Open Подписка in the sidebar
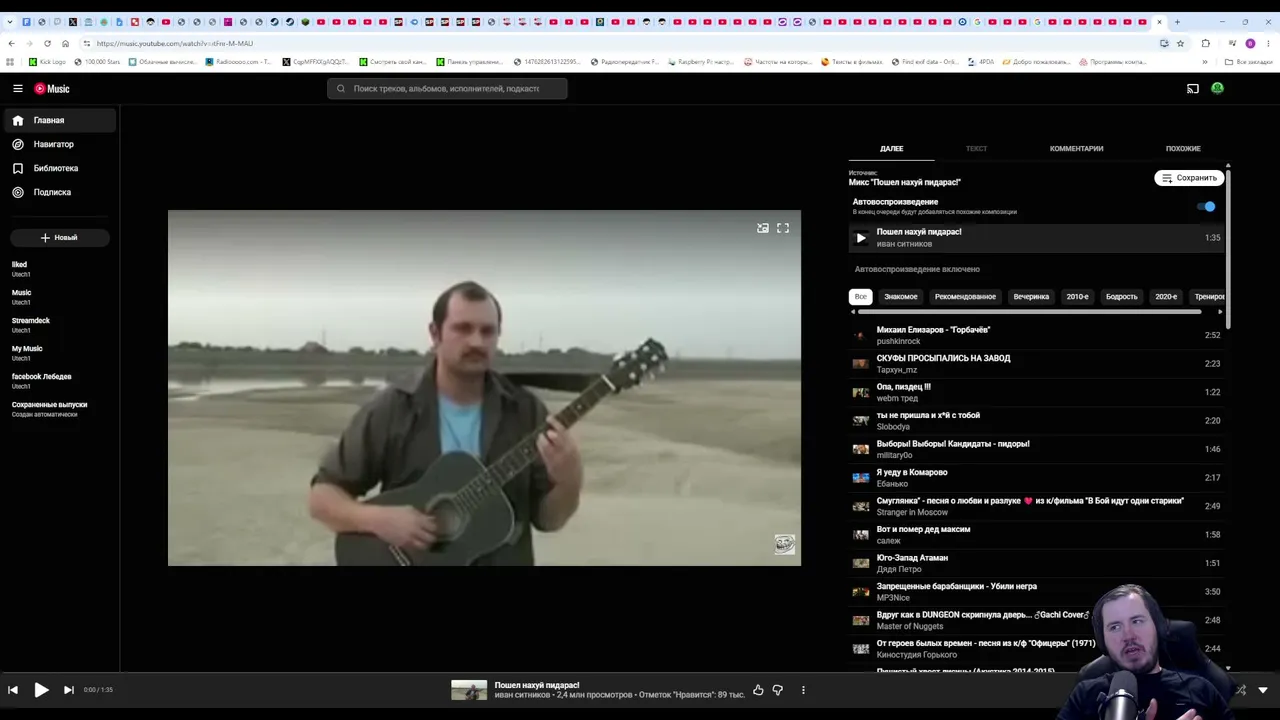This screenshot has width=1280, height=720. coord(58,192)
